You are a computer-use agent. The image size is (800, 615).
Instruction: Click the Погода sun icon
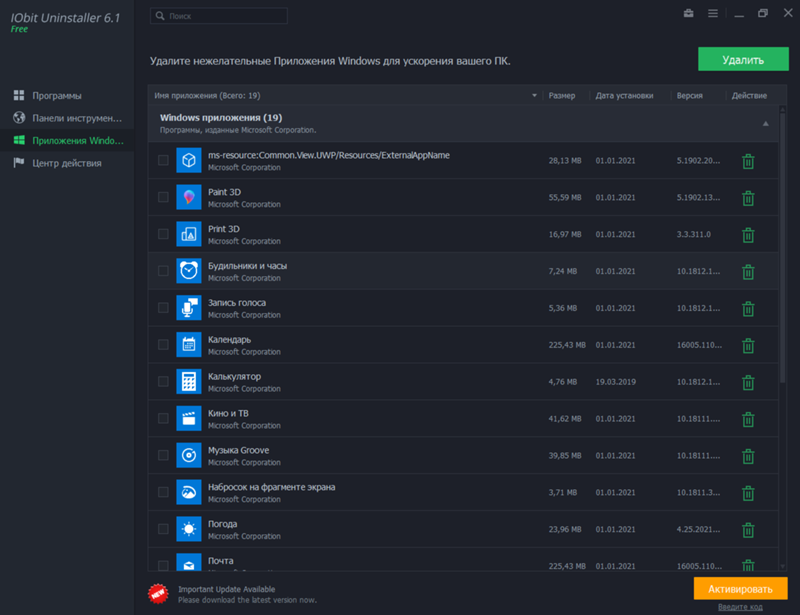point(189,529)
